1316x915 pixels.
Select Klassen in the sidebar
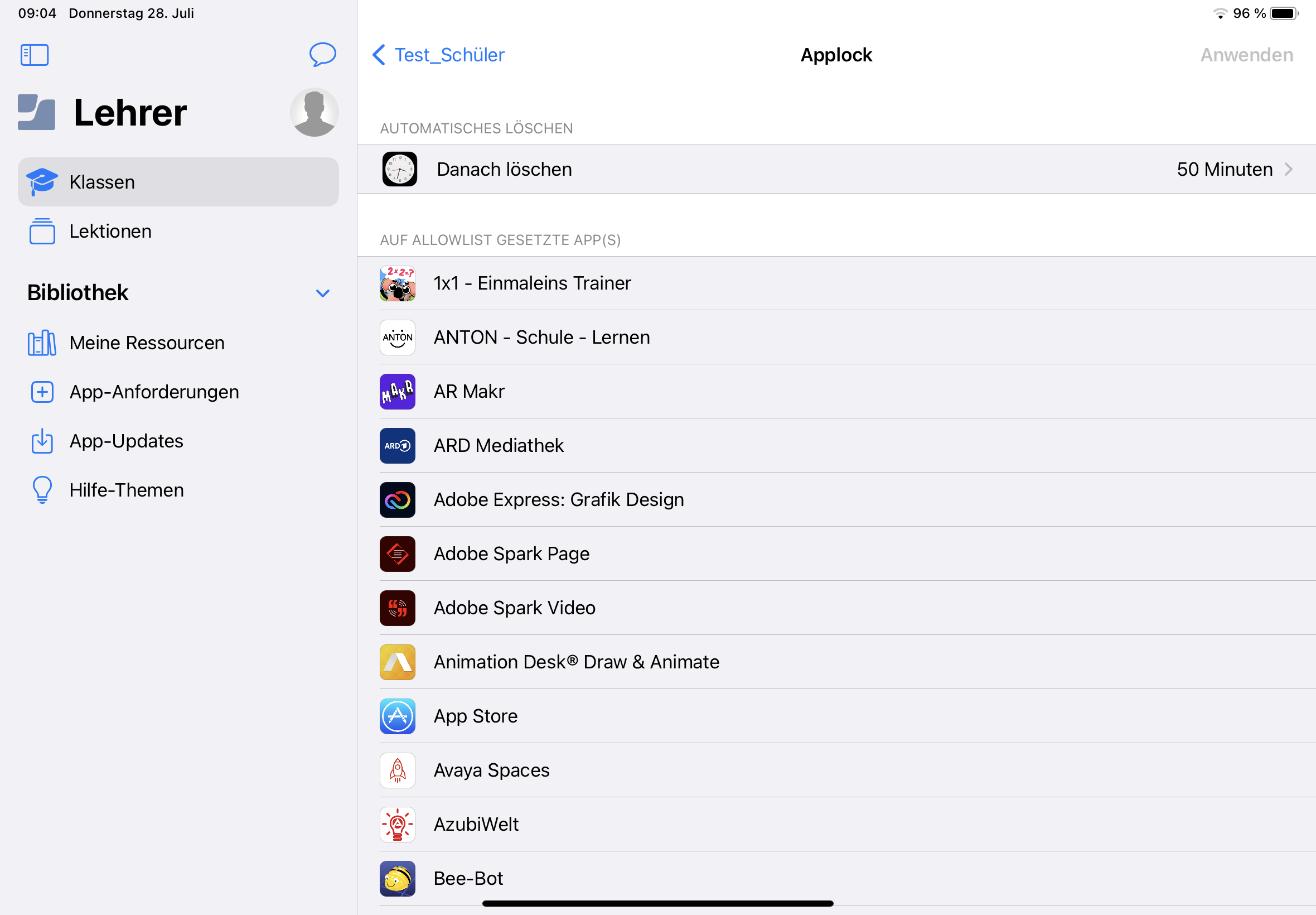click(x=178, y=182)
